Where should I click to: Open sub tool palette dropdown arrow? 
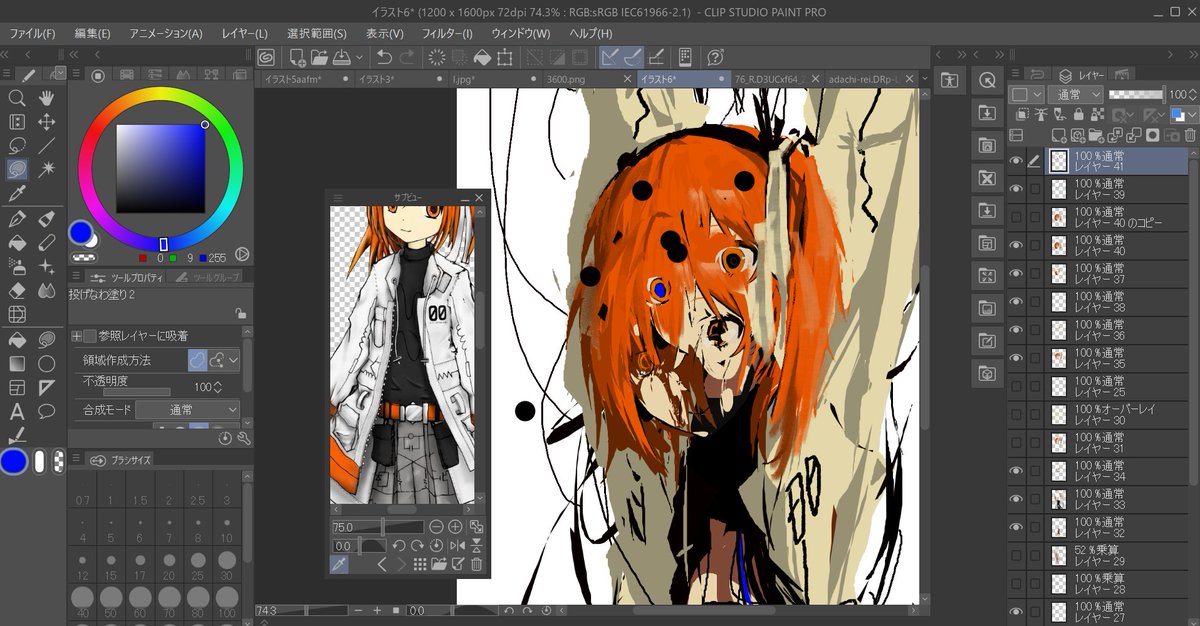(x=58, y=73)
